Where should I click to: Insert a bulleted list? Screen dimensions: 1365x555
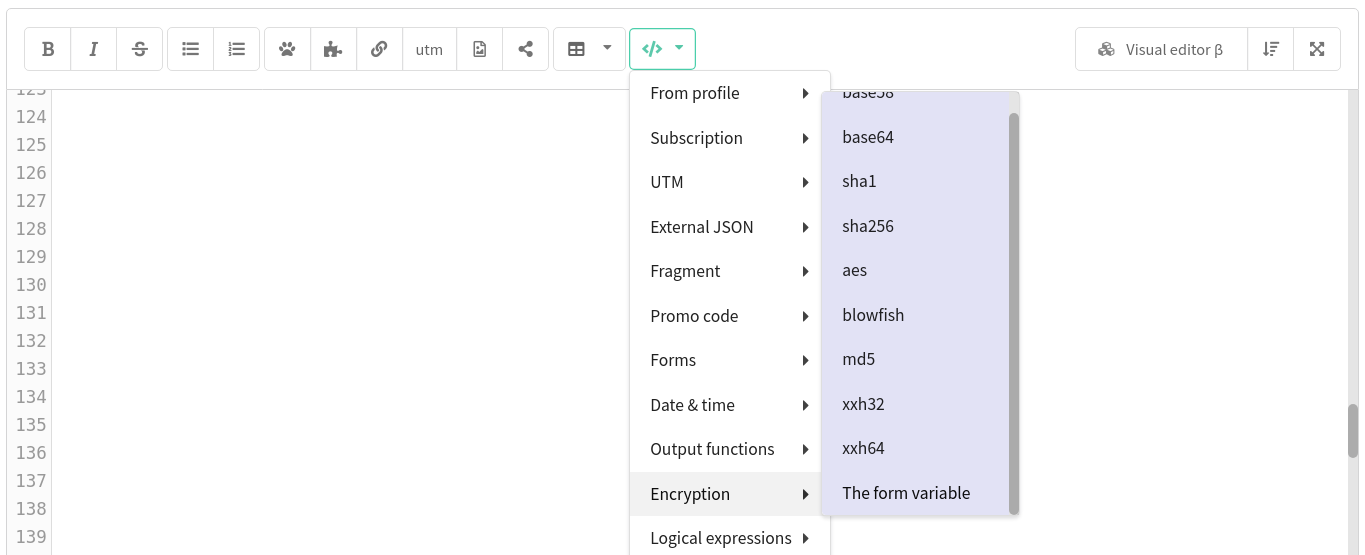tap(191, 49)
